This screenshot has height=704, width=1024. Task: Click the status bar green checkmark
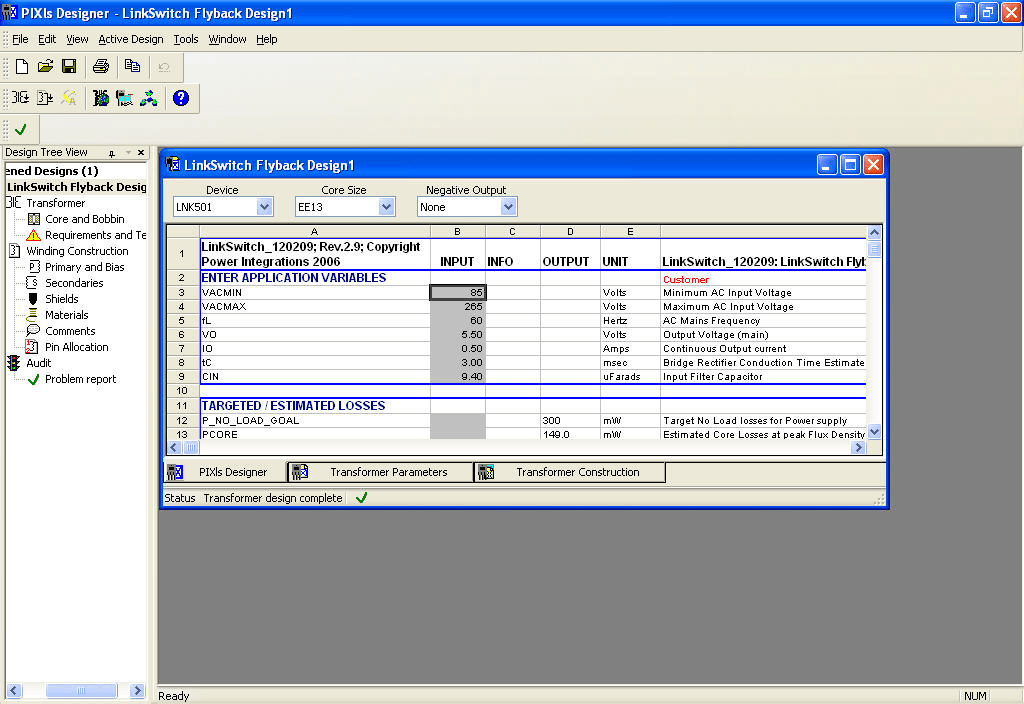click(361, 498)
